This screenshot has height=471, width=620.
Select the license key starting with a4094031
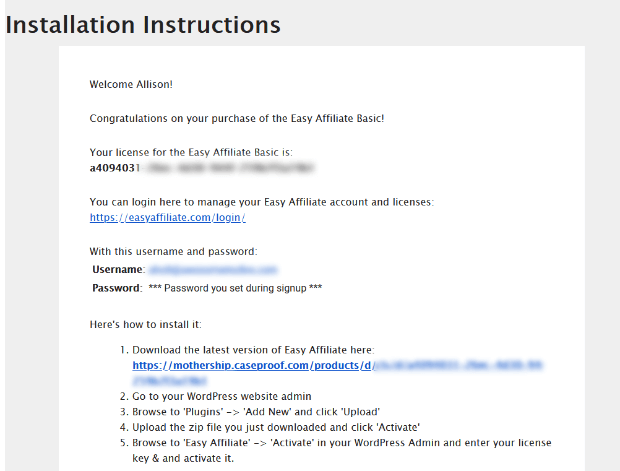(x=202, y=168)
